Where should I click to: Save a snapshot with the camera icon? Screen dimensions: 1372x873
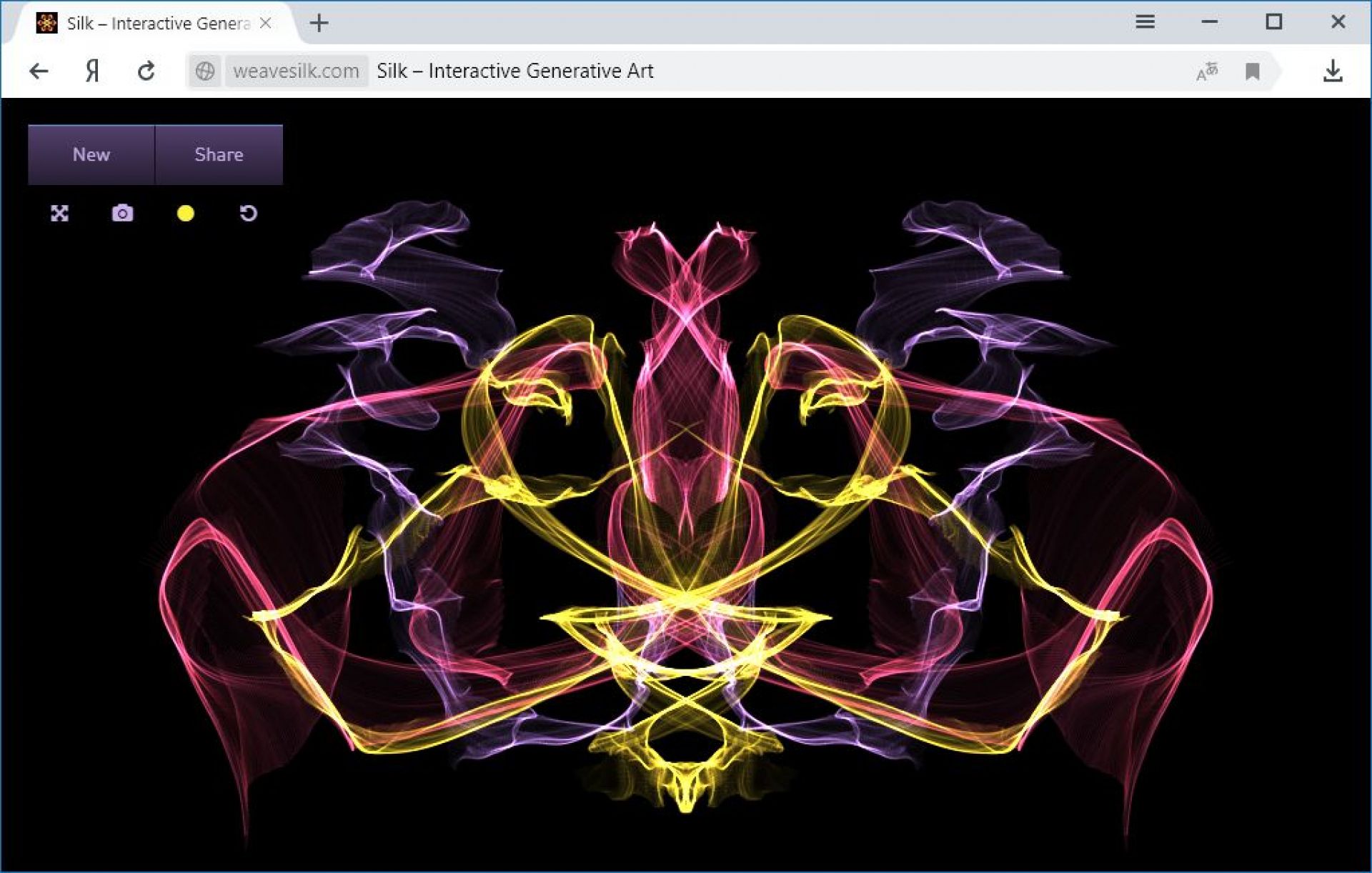tap(122, 213)
